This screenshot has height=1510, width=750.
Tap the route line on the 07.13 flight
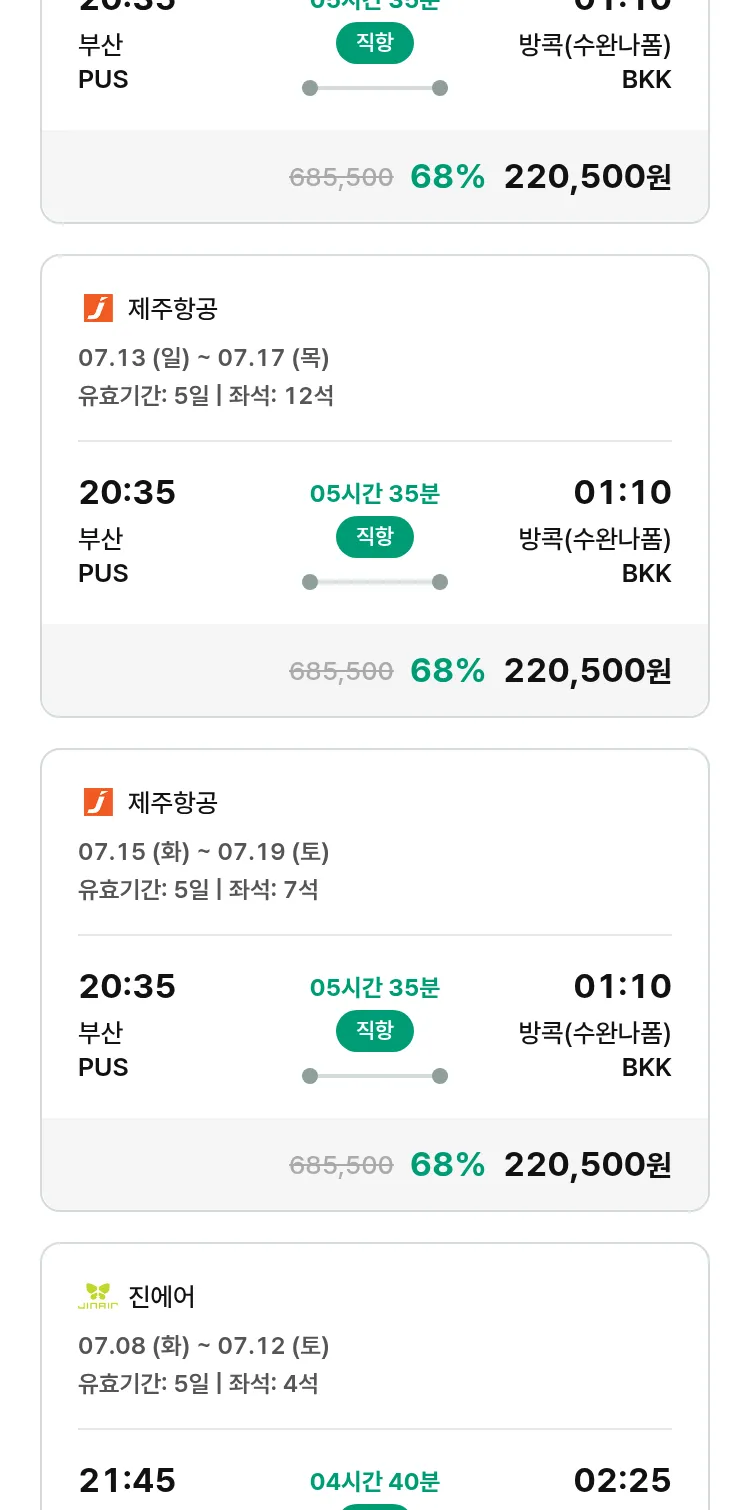coord(375,582)
